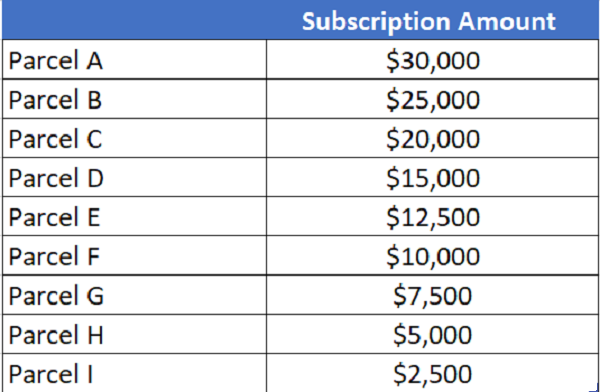Click the Parcel C label cell
Viewport: 600px width, 392px height.
point(134,138)
